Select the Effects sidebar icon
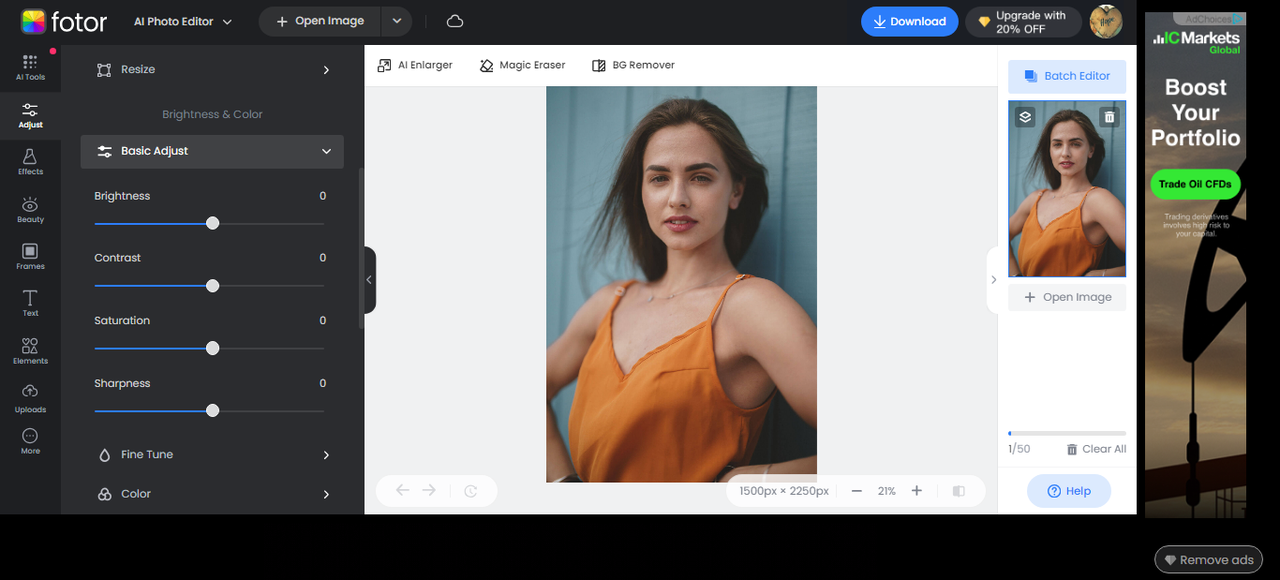 coord(30,162)
